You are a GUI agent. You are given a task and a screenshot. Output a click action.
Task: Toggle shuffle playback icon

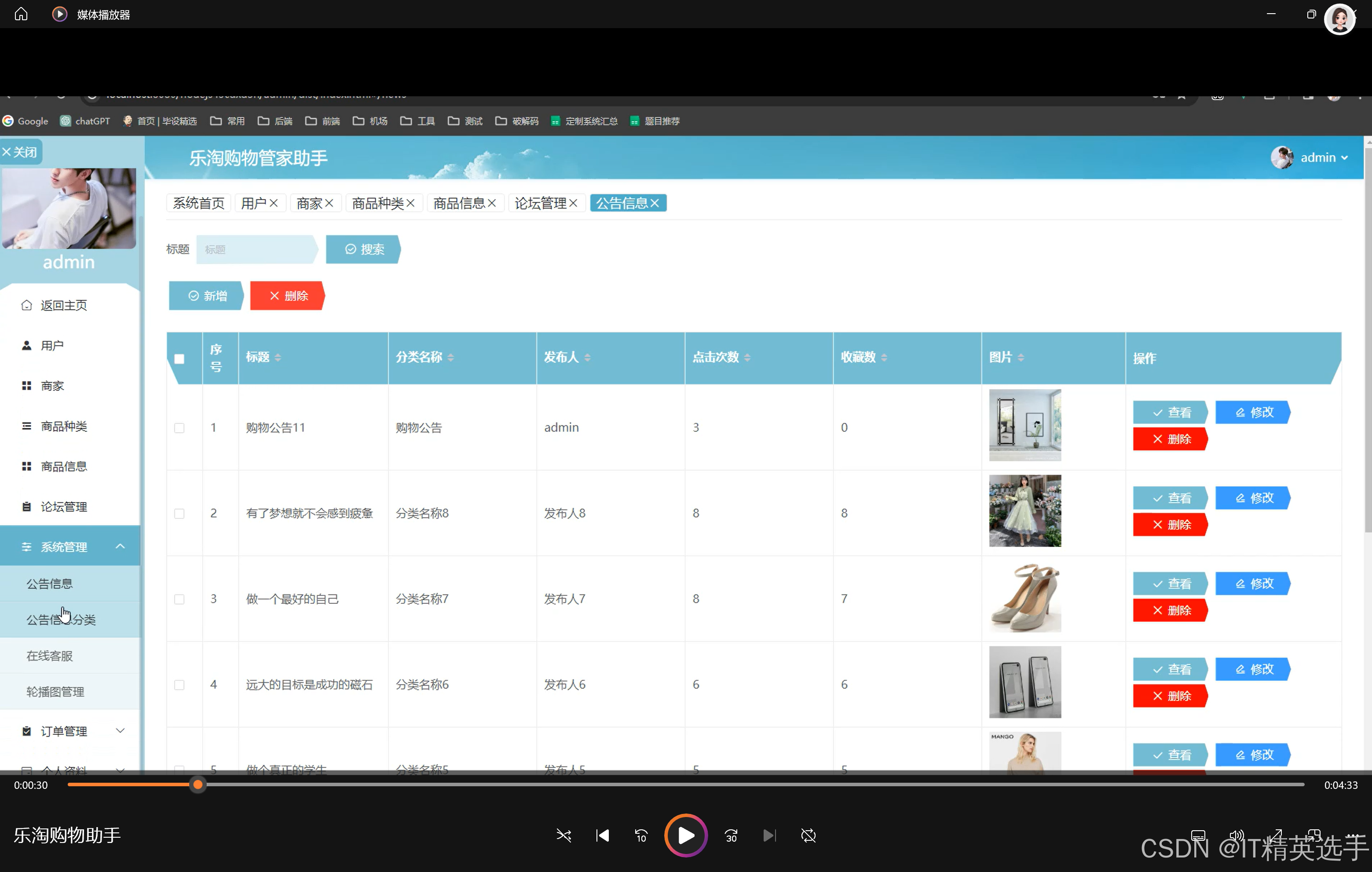click(x=563, y=836)
